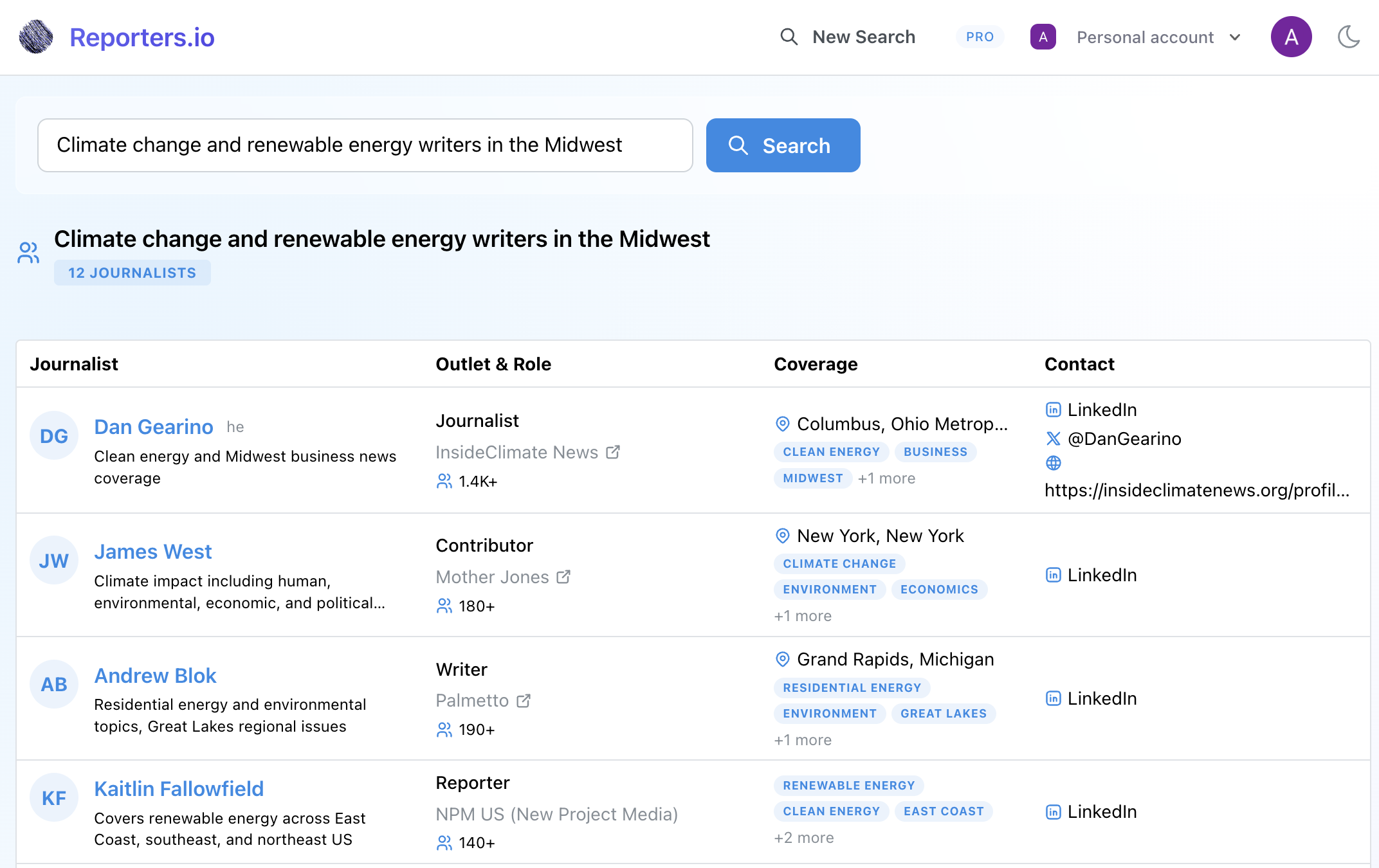1379x868 pixels.
Task: Click the small purple A account square
Action: click(1043, 37)
